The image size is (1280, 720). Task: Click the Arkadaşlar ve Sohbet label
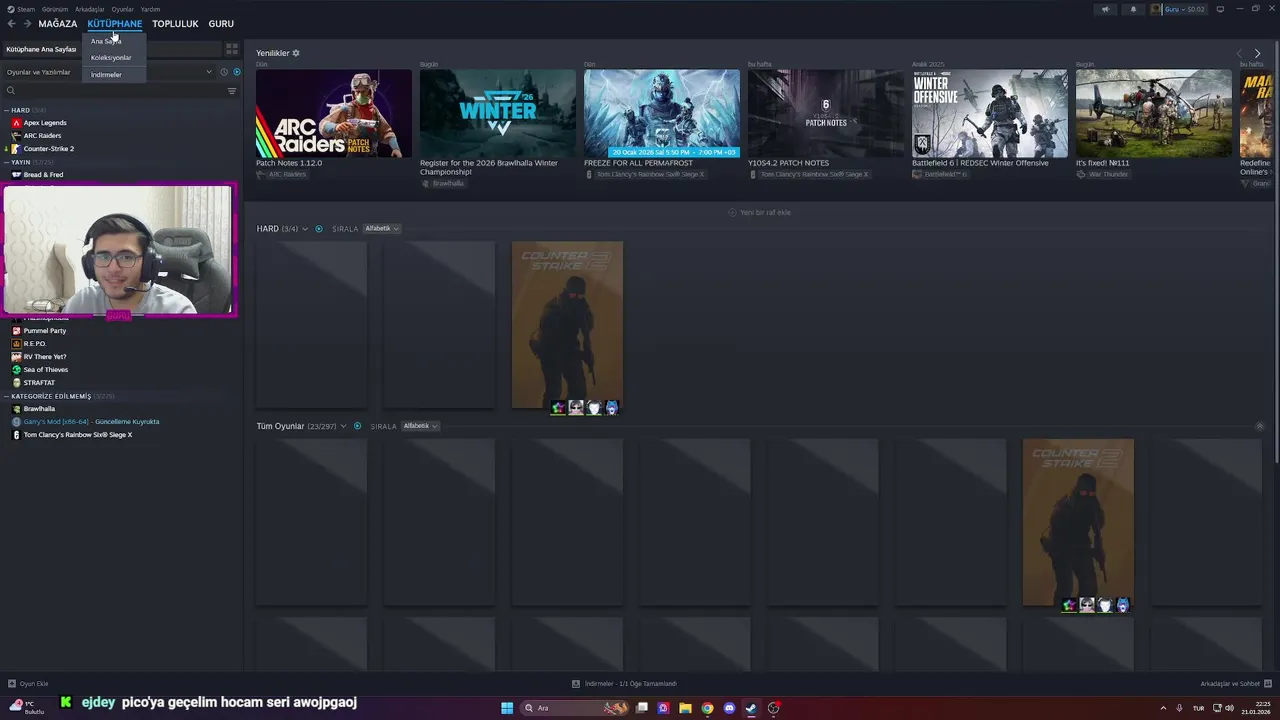click(1230, 684)
